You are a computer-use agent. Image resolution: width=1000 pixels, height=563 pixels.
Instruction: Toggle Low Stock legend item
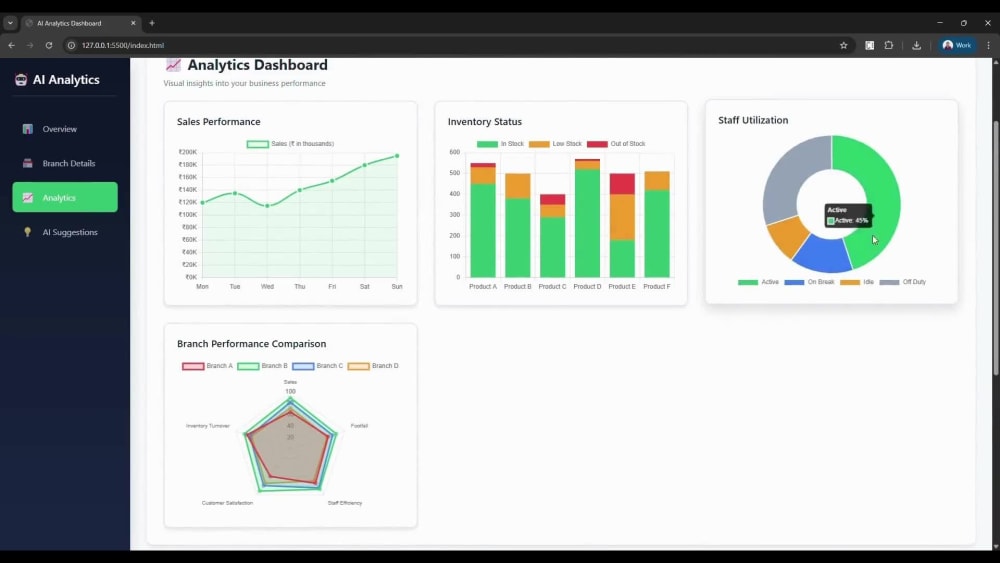click(x=555, y=143)
